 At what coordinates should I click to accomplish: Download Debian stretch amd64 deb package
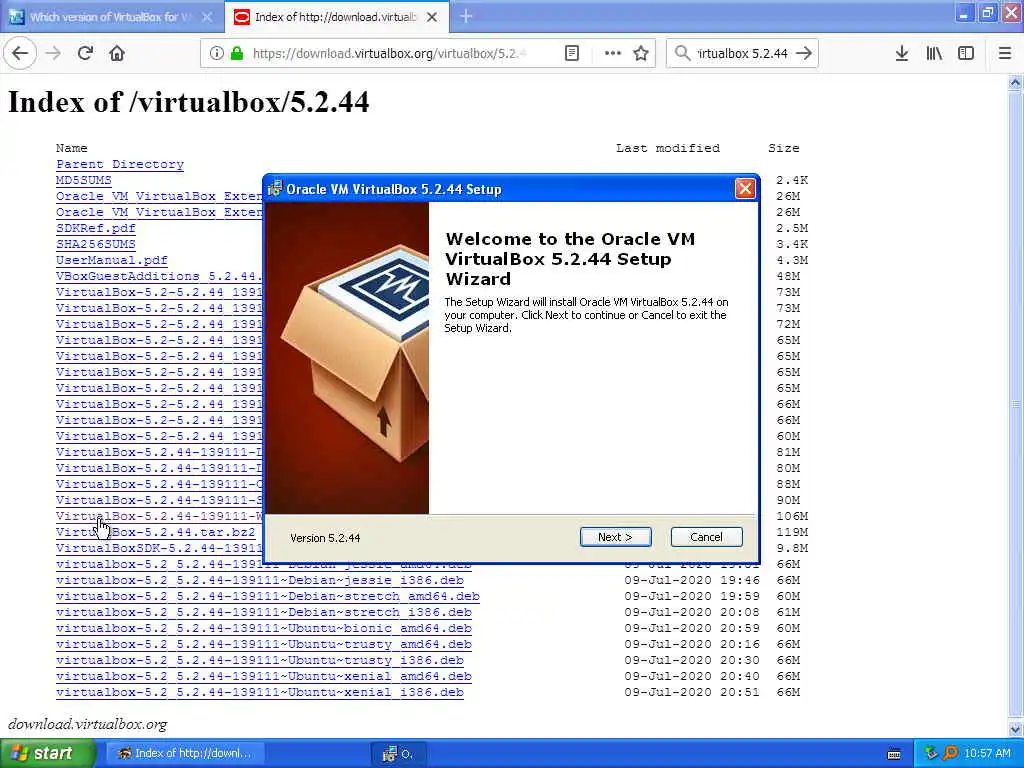[x=268, y=596]
